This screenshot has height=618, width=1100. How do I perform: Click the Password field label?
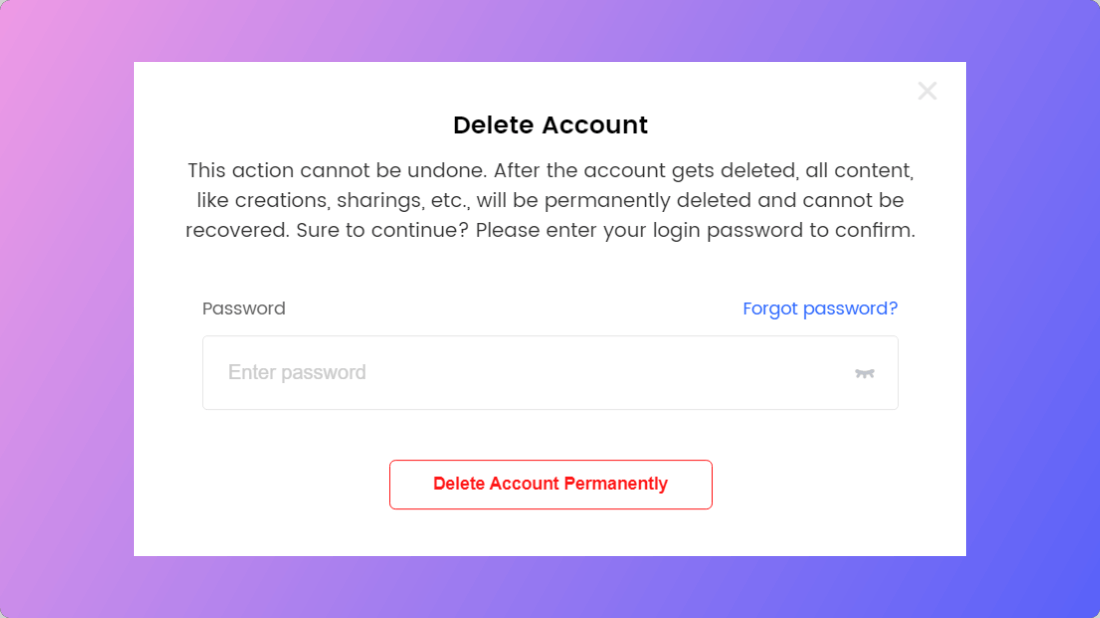244,308
